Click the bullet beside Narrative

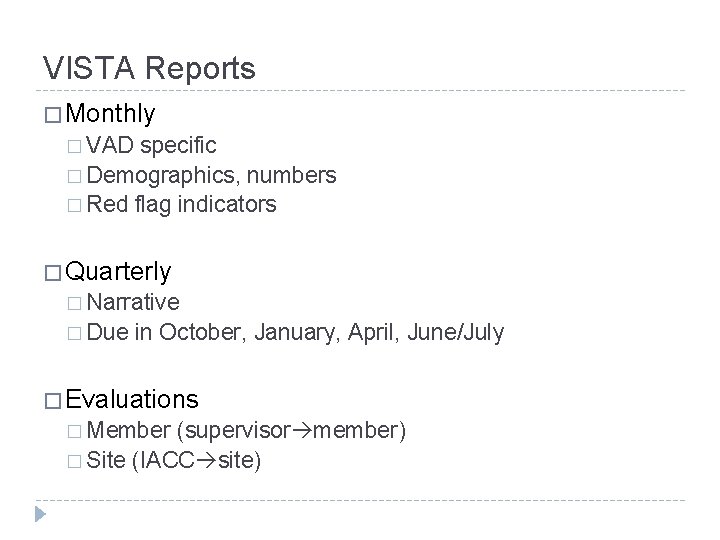[x=74, y=304]
